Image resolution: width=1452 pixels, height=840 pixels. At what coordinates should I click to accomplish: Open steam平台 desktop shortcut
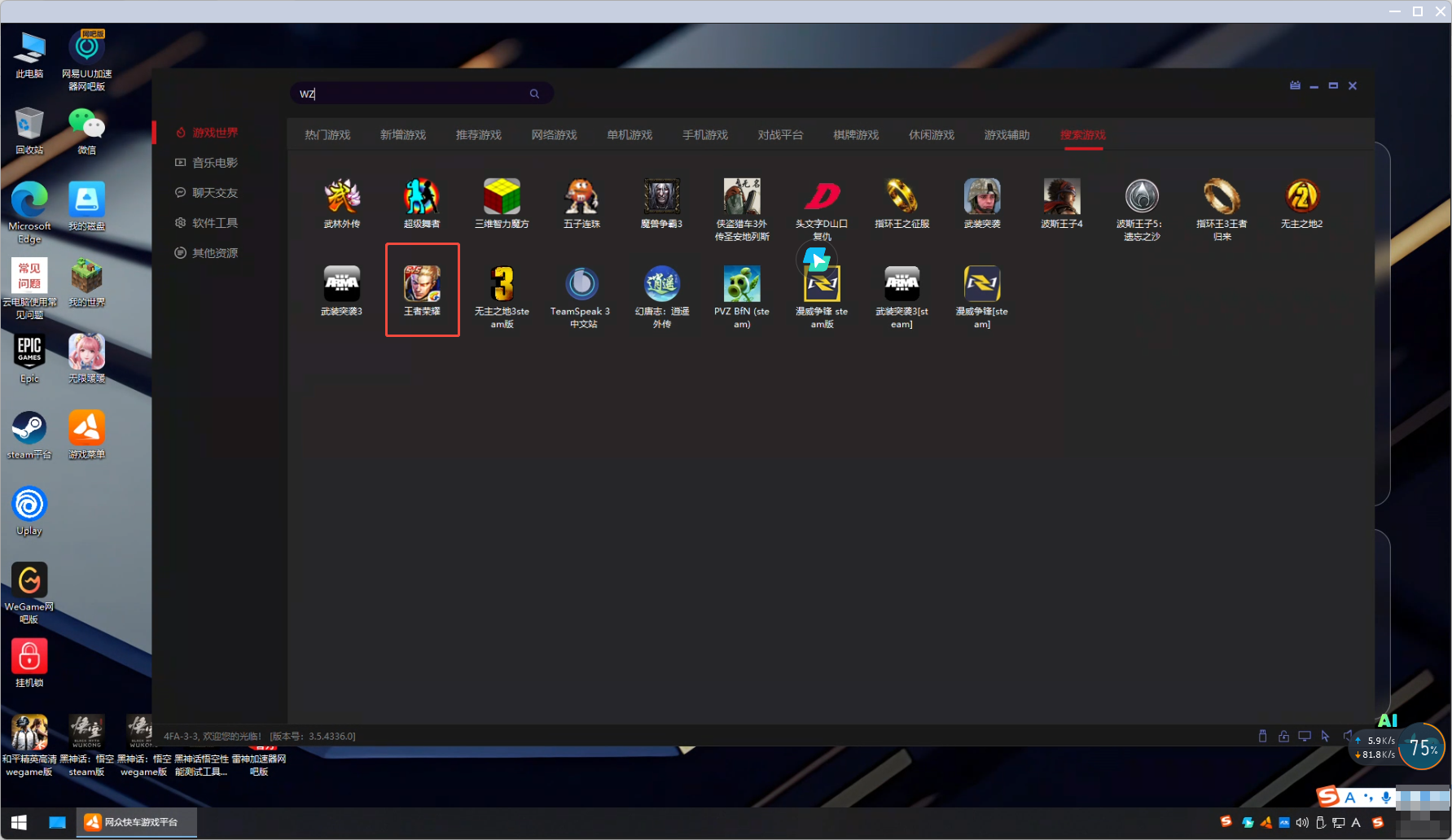point(29,435)
